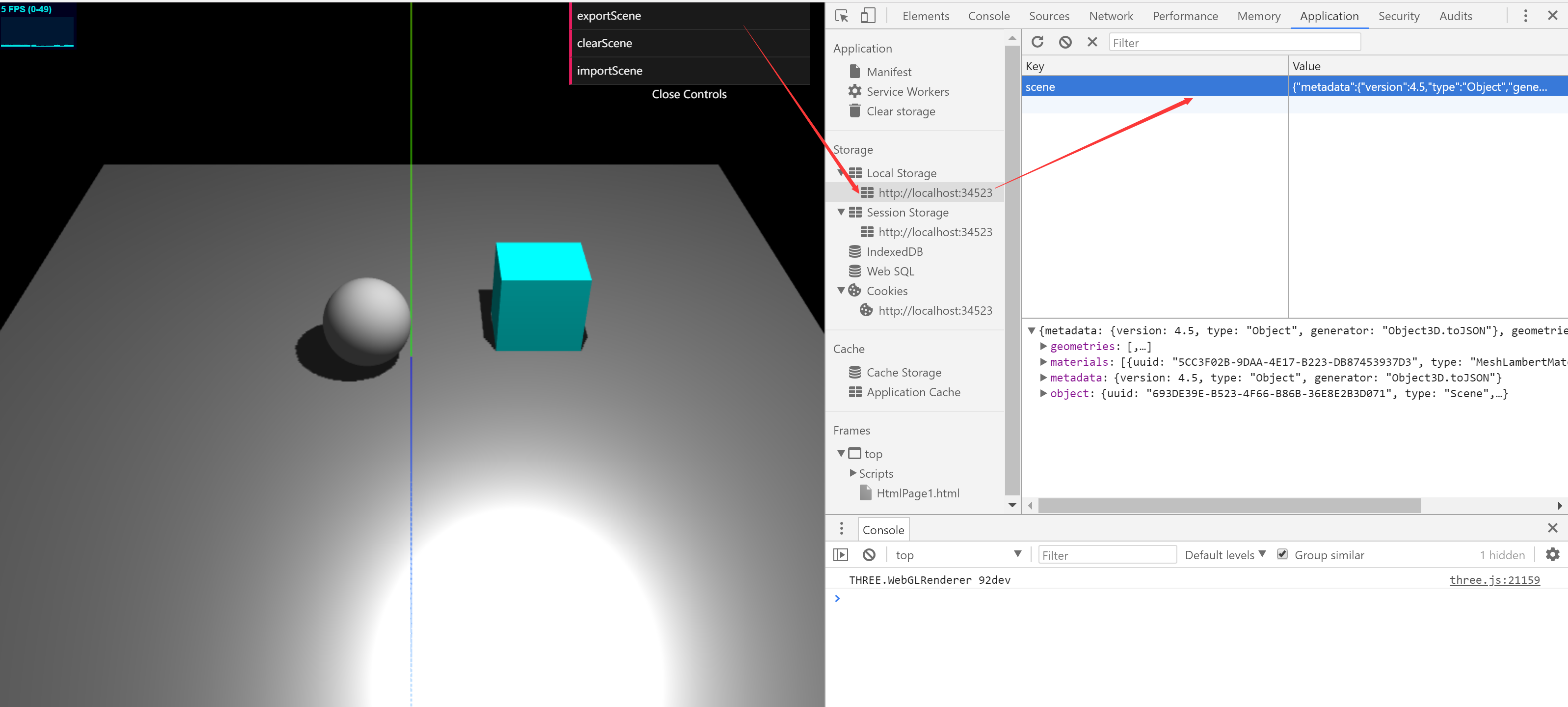Click the inspect element picker icon

(x=842, y=16)
